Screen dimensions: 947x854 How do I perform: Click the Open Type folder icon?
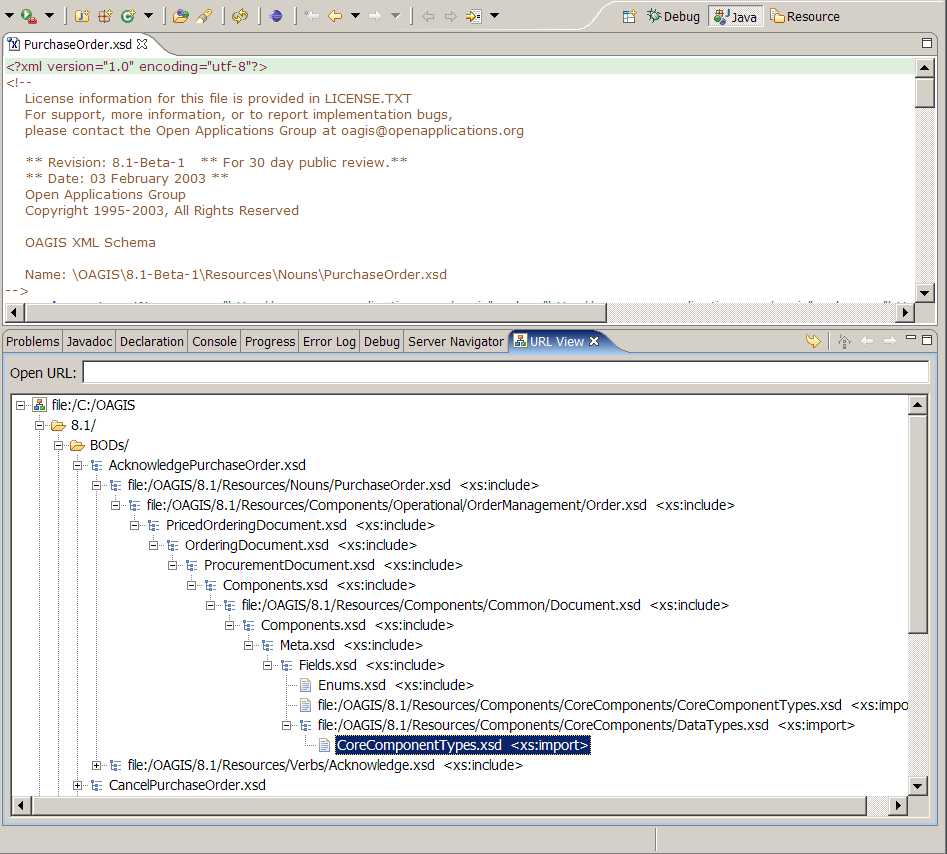pyautogui.click(x=180, y=16)
